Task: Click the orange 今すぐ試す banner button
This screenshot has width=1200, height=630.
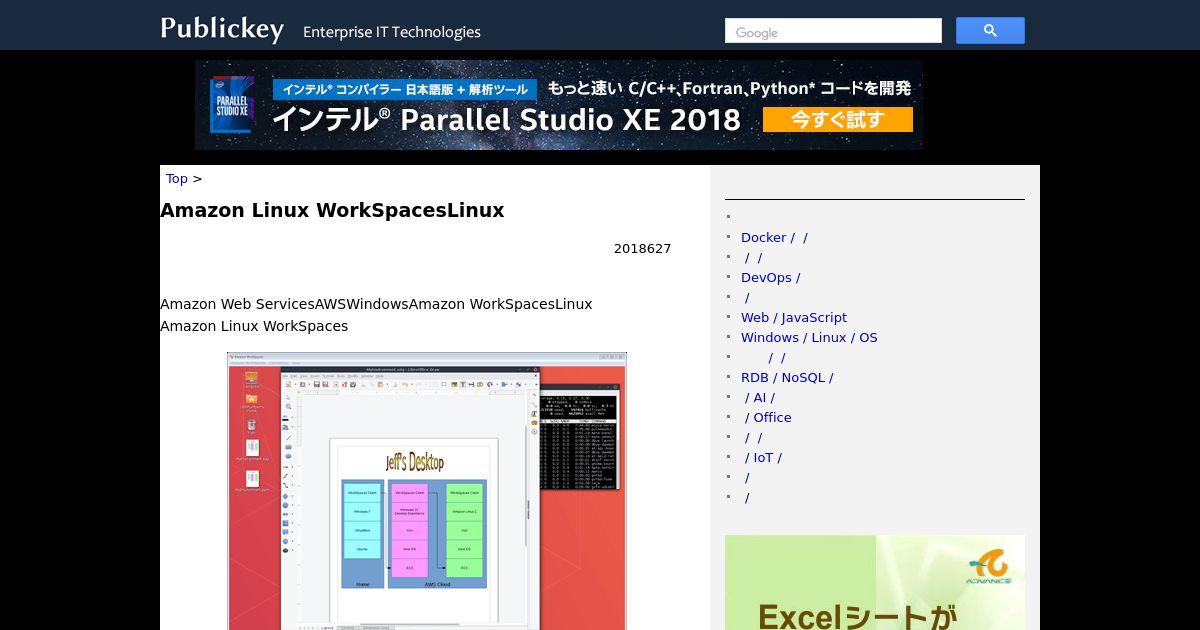Action: coord(838,120)
